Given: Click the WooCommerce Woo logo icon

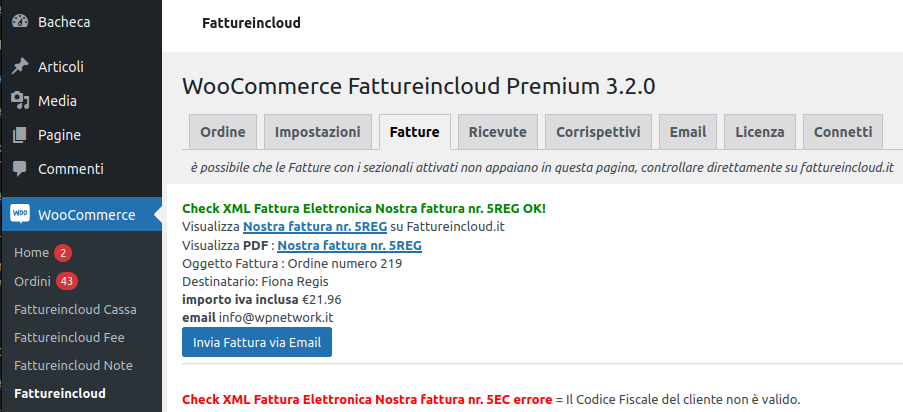Looking at the screenshot, I should pyautogui.click(x=20, y=214).
